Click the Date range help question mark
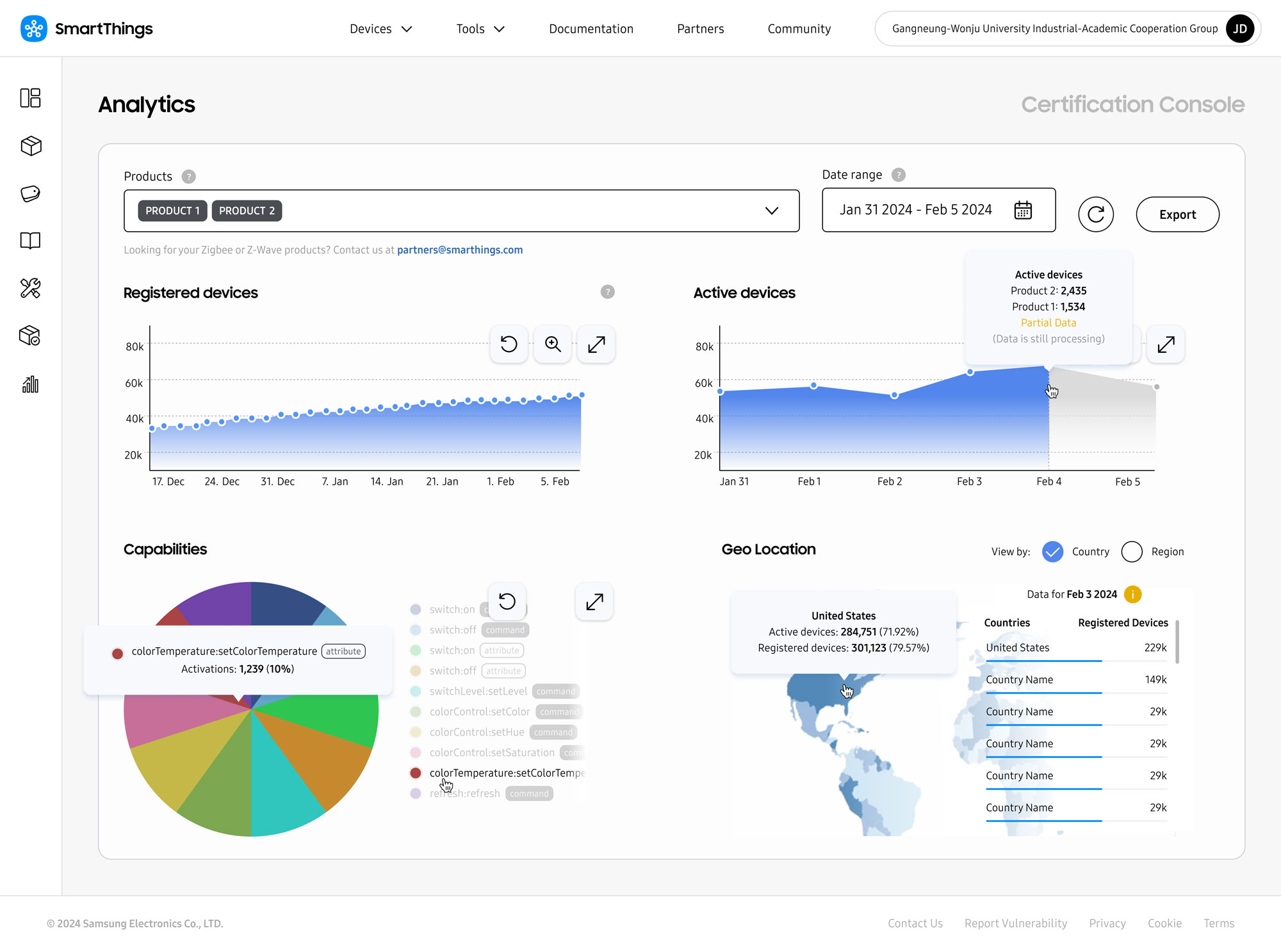The height and width of the screenshot is (952, 1281). [899, 175]
